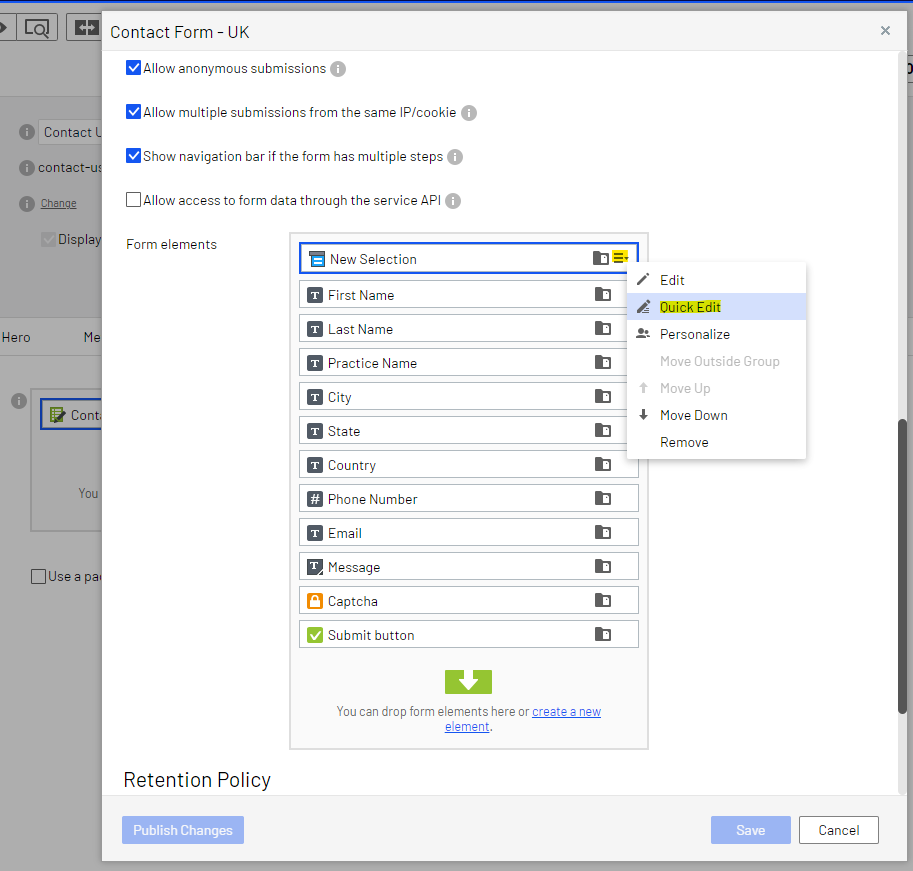
Task: Click the create a new element link
Action: pyautogui.click(x=566, y=711)
